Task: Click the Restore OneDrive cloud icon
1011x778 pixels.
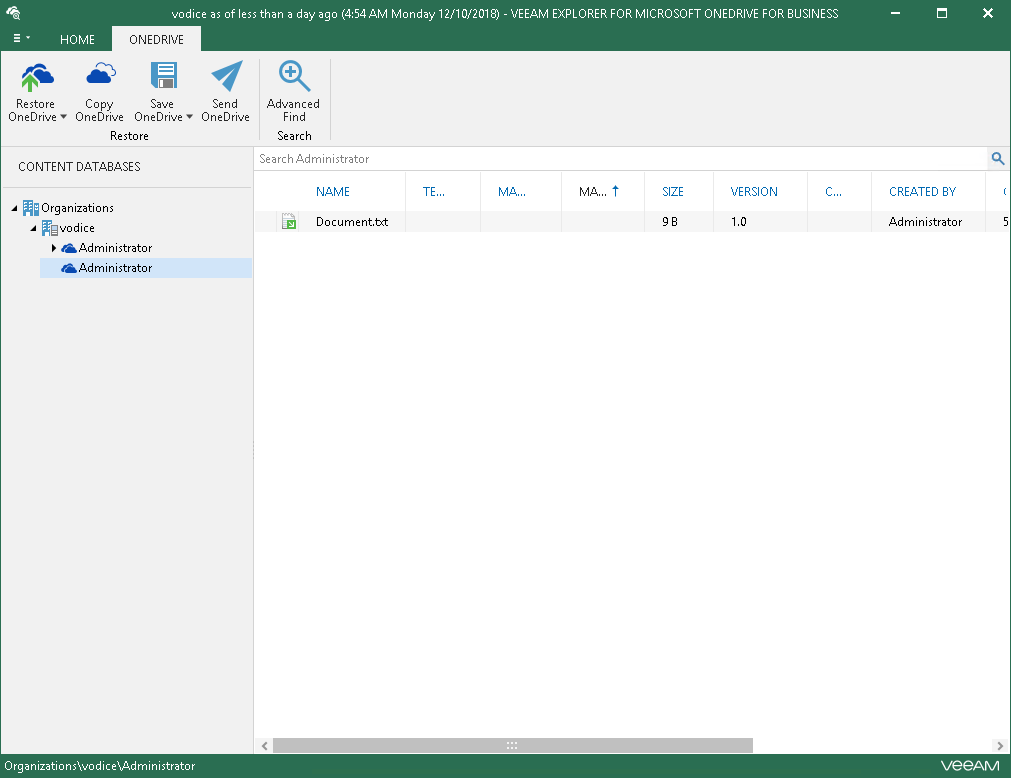Action: click(37, 77)
